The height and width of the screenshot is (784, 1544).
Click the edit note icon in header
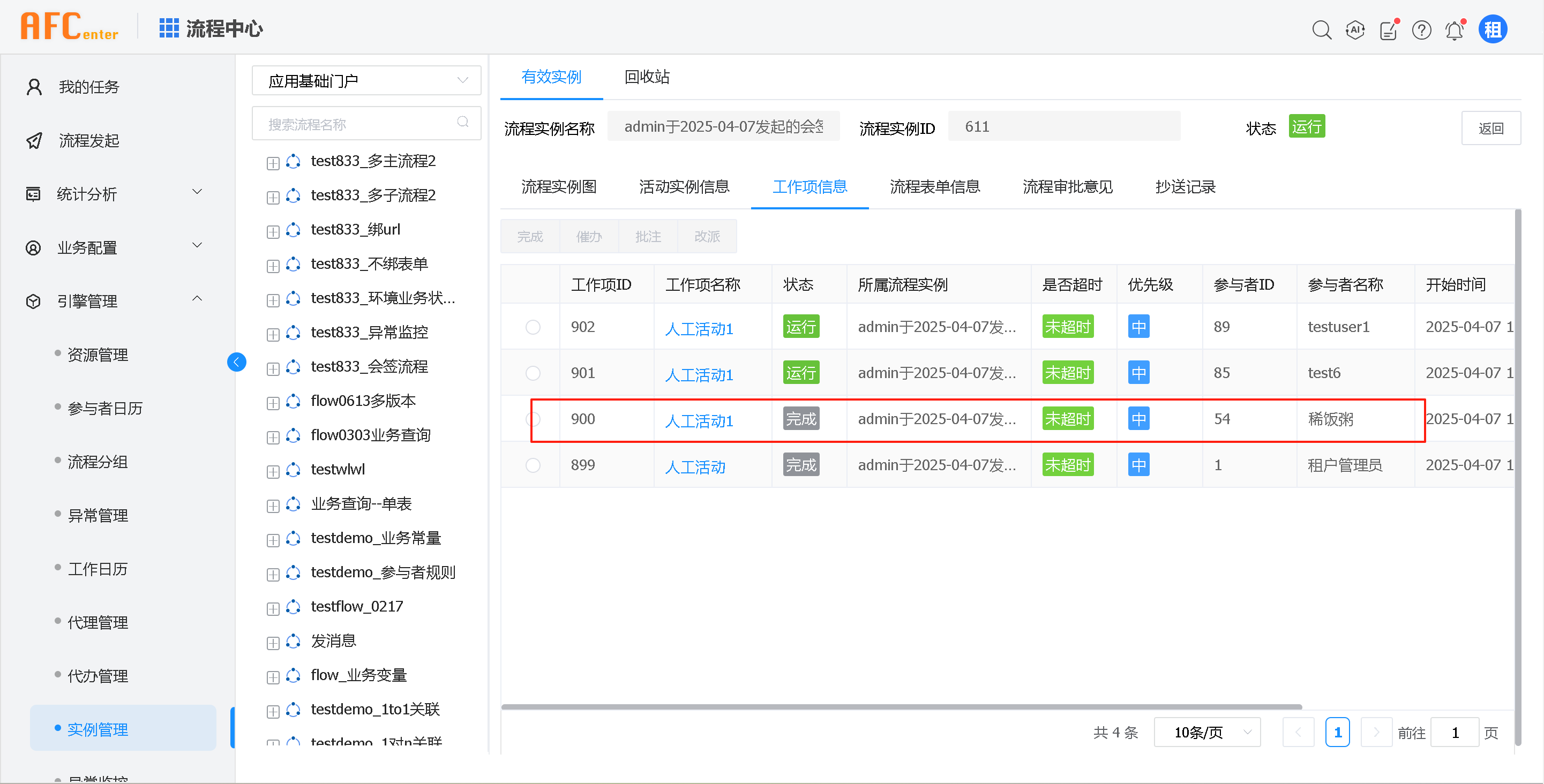click(1388, 30)
